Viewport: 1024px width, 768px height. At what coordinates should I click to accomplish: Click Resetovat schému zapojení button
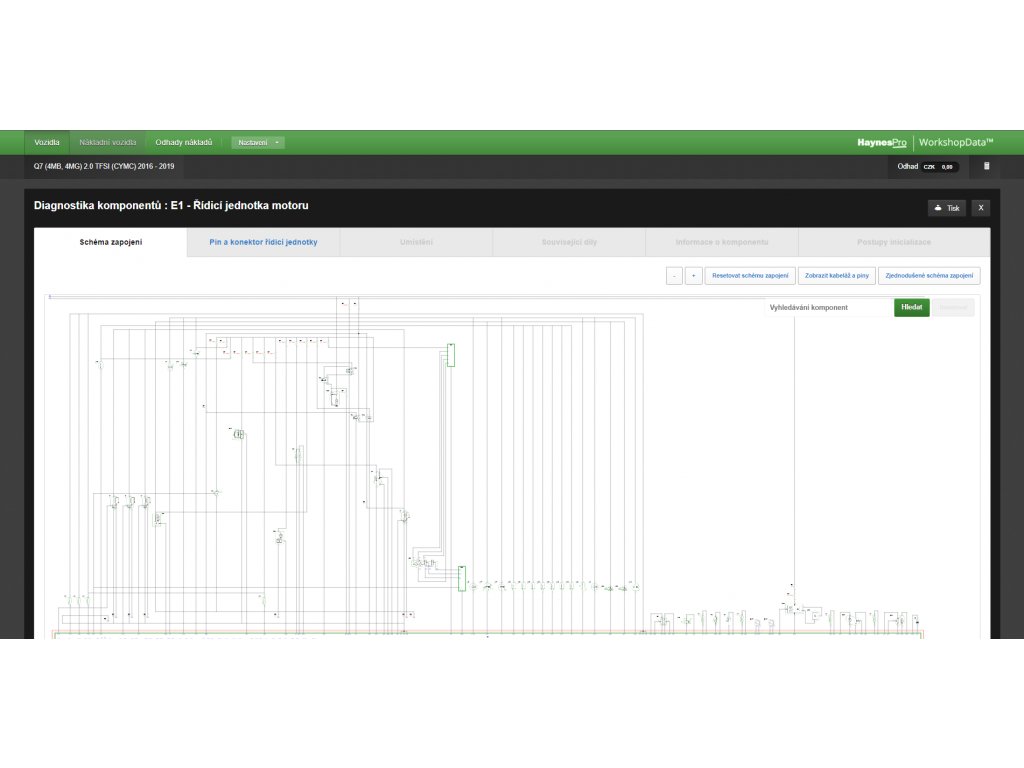pyautogui.click(x=750, y=276)
